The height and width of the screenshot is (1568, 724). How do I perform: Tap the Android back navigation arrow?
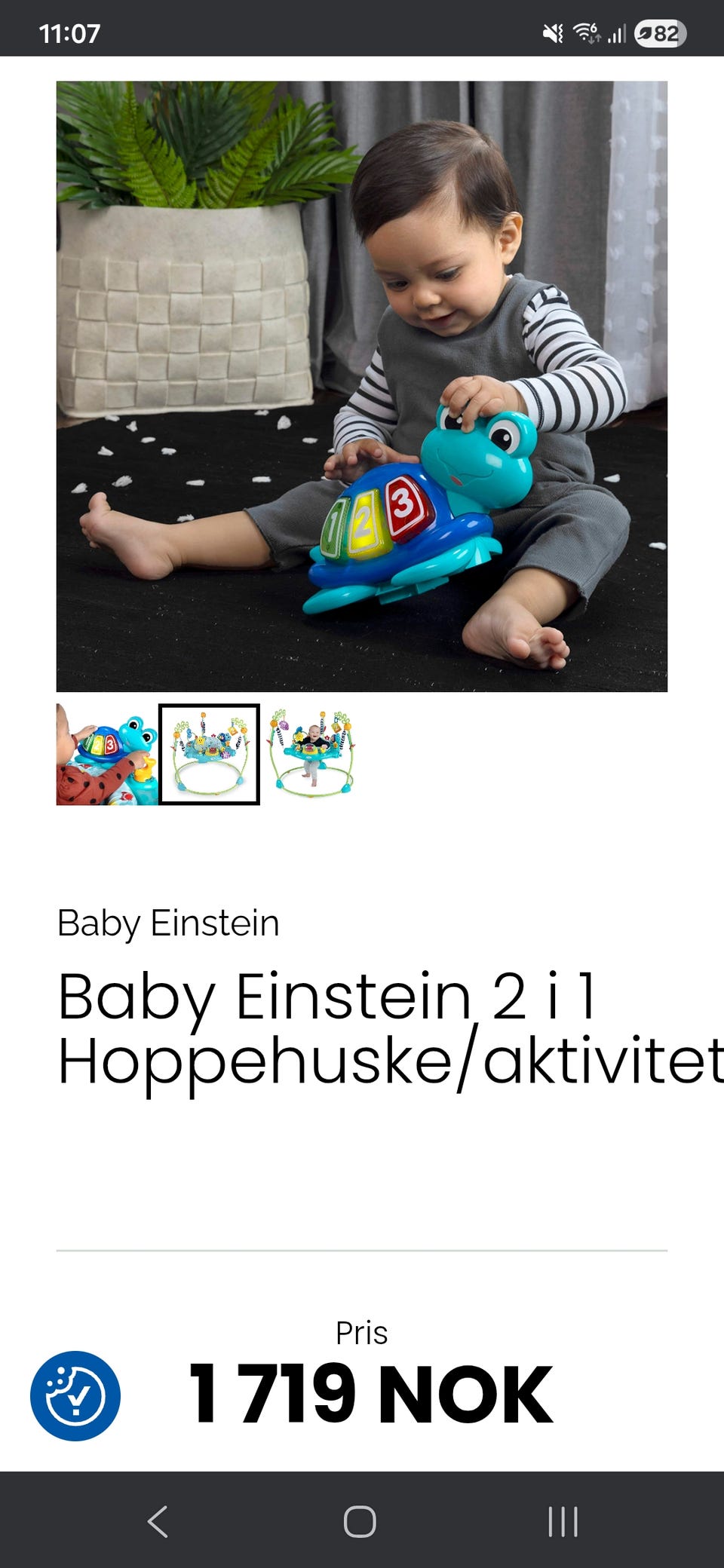158,1521
